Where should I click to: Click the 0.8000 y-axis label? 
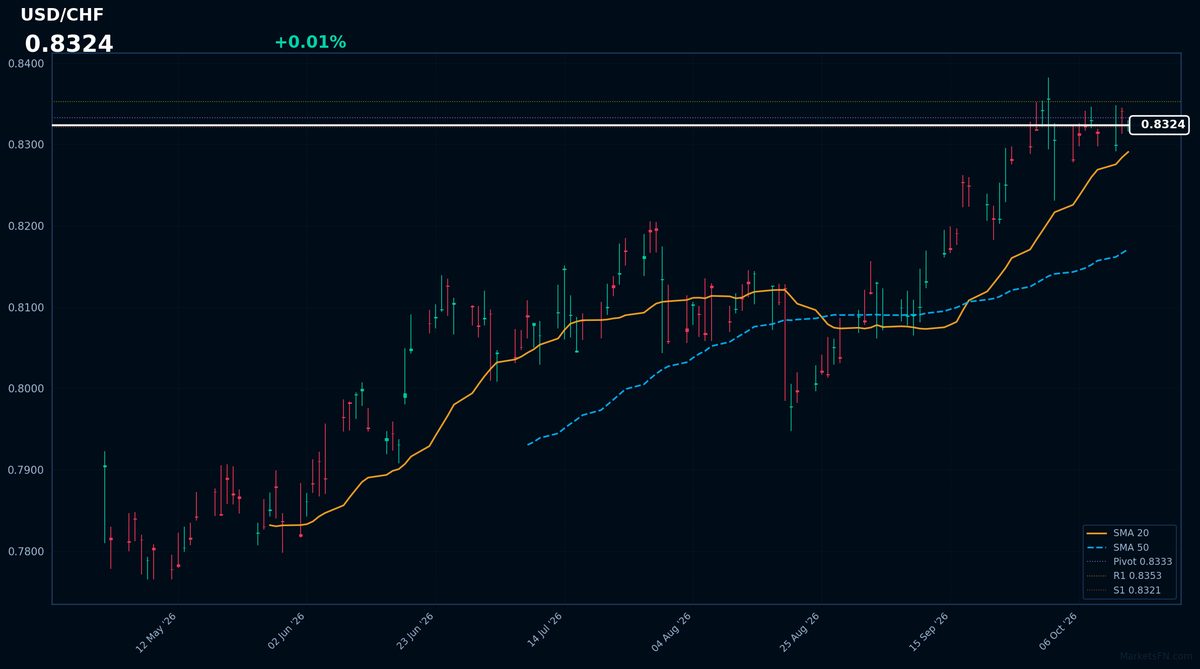pos(25,389)
